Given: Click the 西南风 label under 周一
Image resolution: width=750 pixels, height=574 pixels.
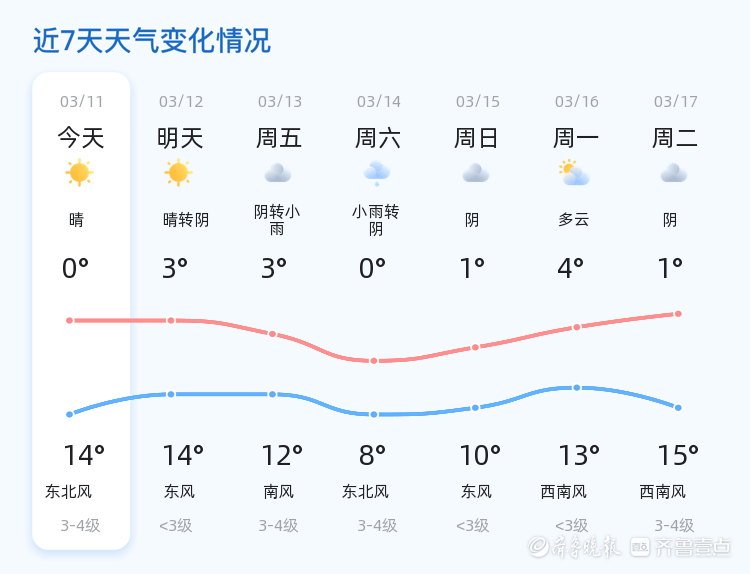Looking at the screenshot, I should click(564, 492).
